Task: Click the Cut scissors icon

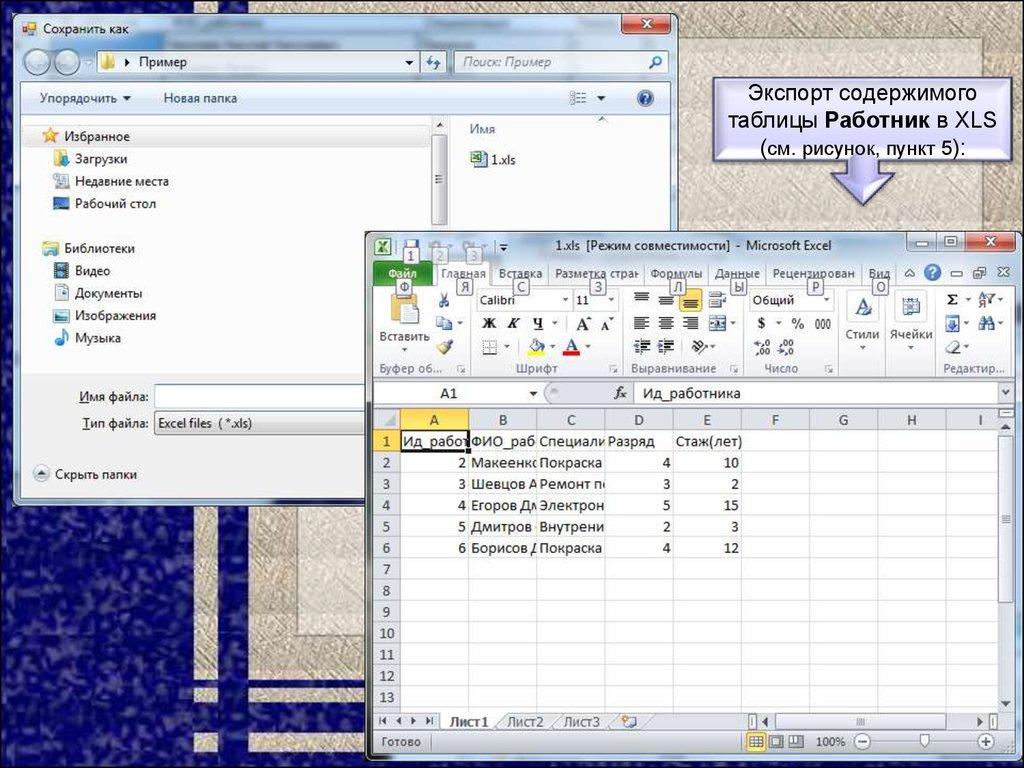Action: (444, 300)
